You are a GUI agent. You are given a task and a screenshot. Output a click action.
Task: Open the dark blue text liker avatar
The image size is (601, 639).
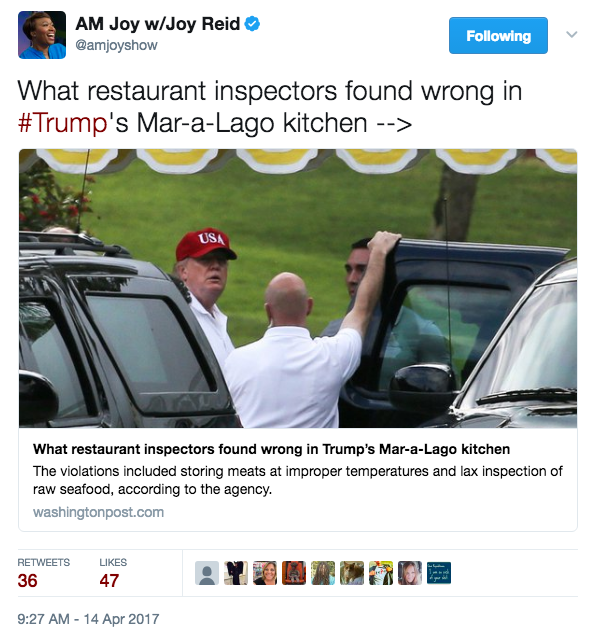tap(439, 573)
